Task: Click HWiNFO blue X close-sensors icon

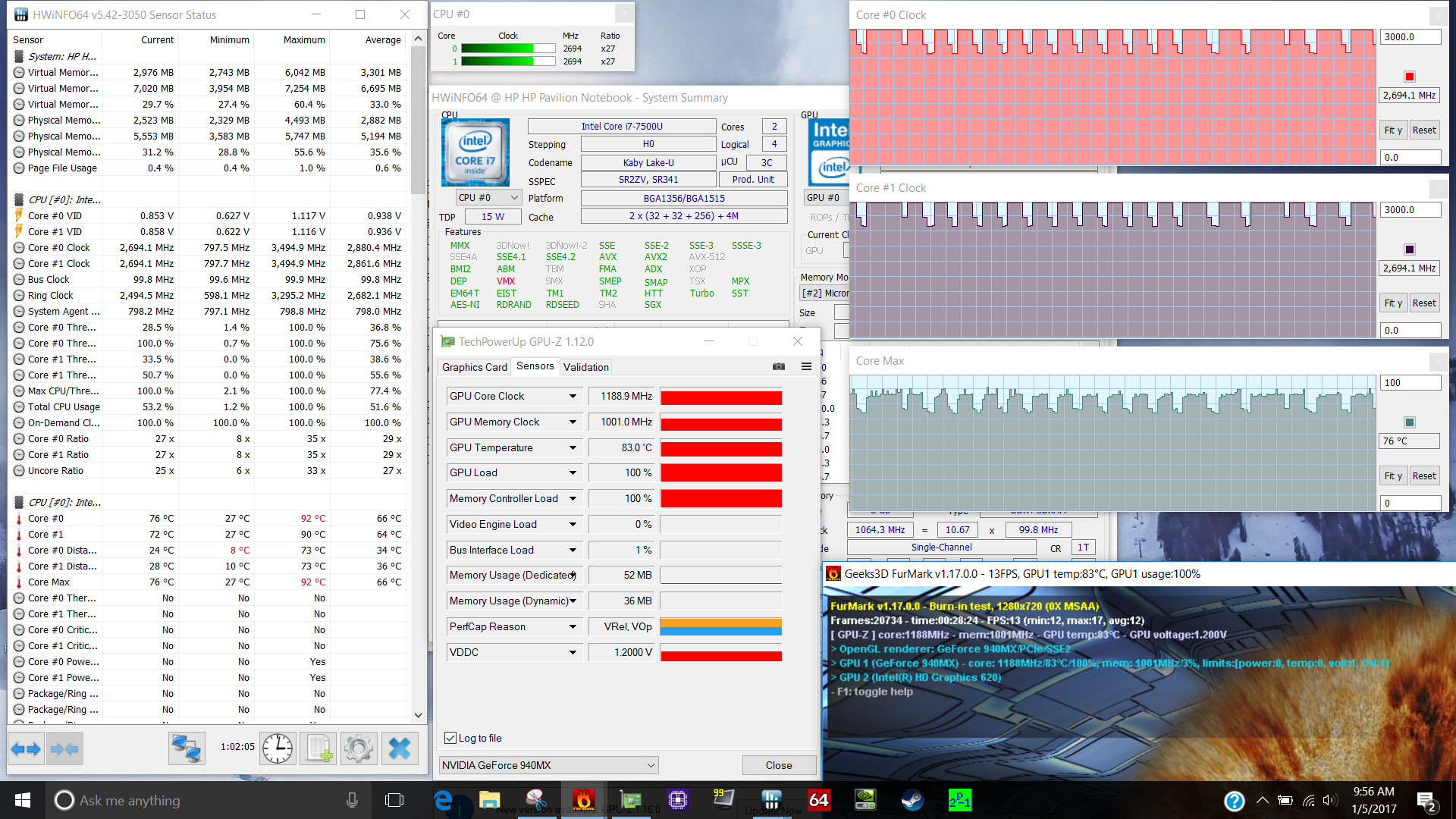Action: (400, 749)
